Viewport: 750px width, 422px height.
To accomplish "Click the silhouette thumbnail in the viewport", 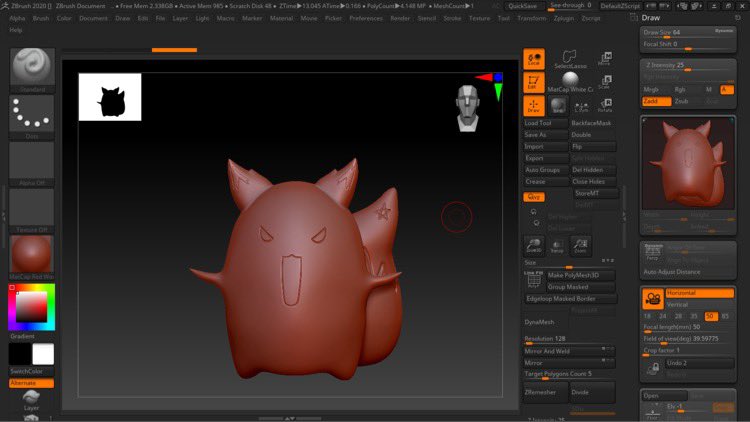I will click(x=110, y=97).
